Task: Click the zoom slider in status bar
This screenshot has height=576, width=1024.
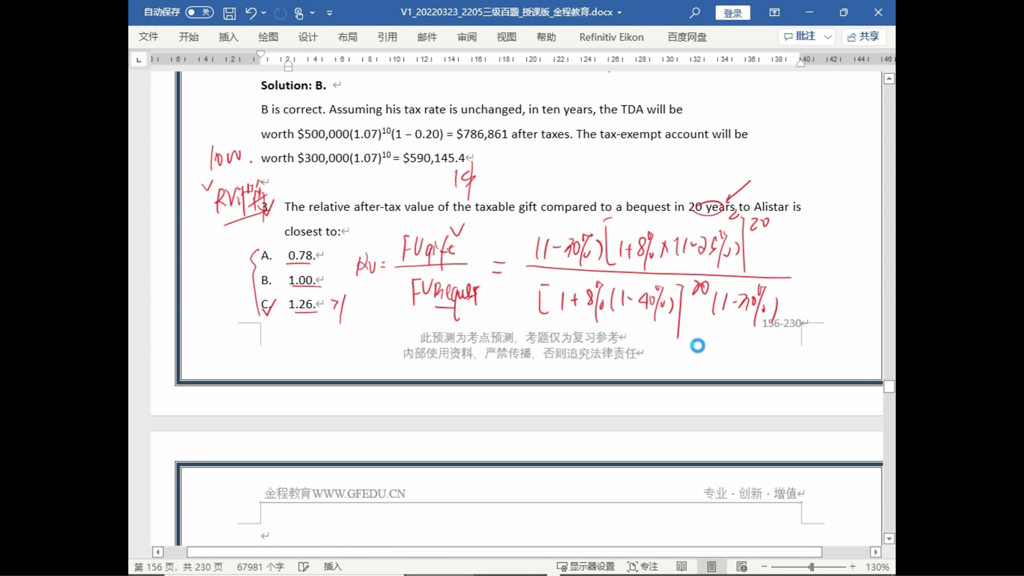Action: (x=810, y=567)
